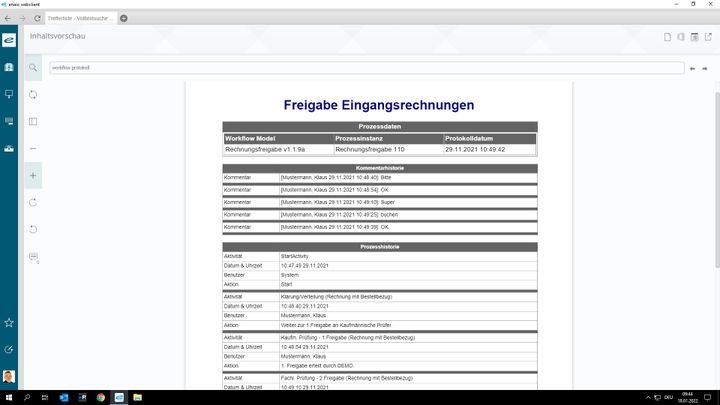Click the annotation comment icon in the preview toolbar
Screen dimensions: 720x405
tap(34, 257)
